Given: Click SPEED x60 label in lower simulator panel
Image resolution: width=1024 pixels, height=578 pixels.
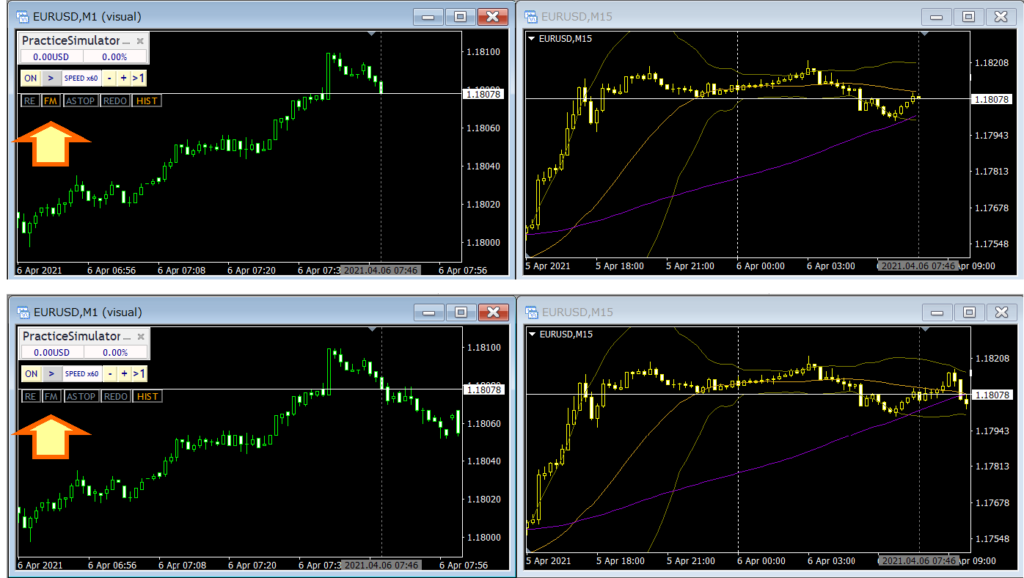Looking at the screenshot, I should point(81,374).
